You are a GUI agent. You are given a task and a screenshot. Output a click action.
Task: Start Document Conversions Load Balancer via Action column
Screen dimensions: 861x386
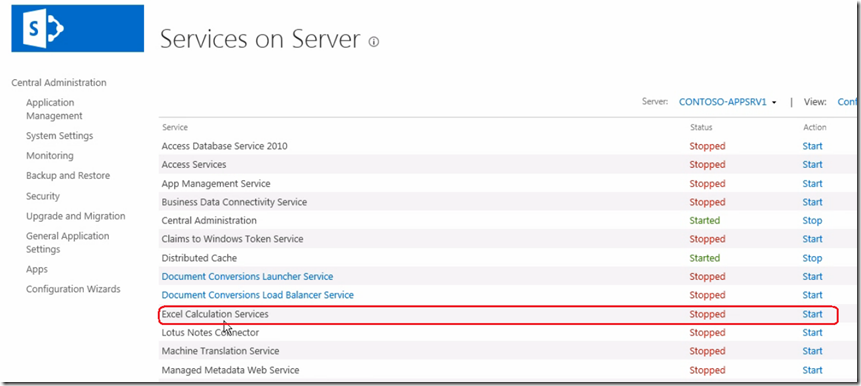[x=812, y=295]
